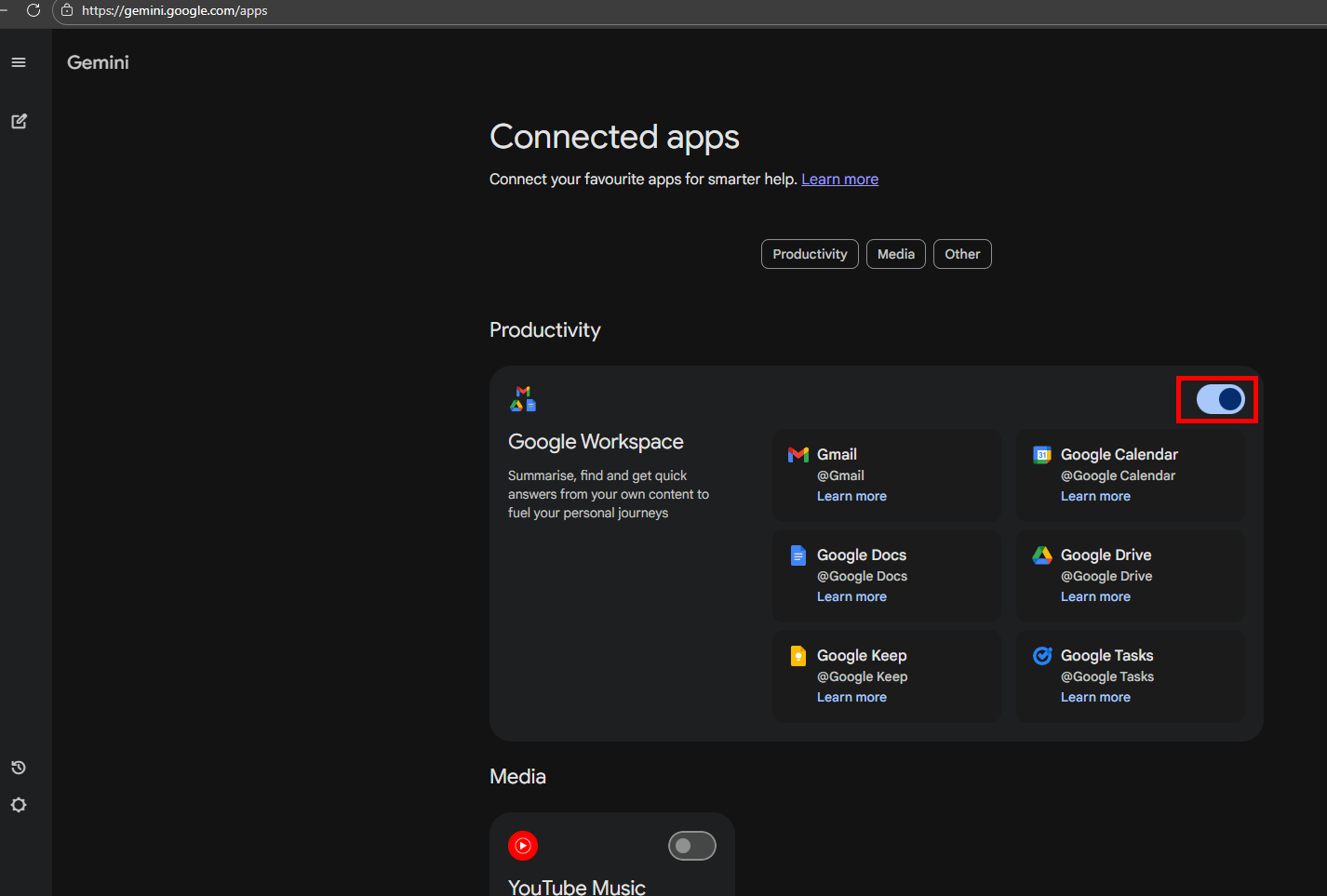Image resolution: width=1327 pixels, height=896 pixels.
Task: Click the Google Keep icon
Action: coord(798,656)
